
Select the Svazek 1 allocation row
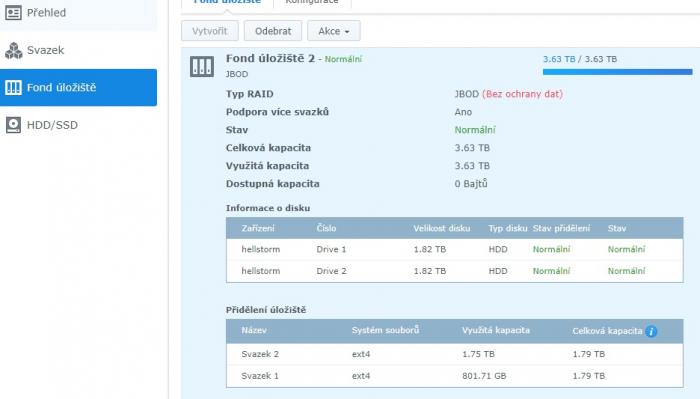[x=454, y=376]
